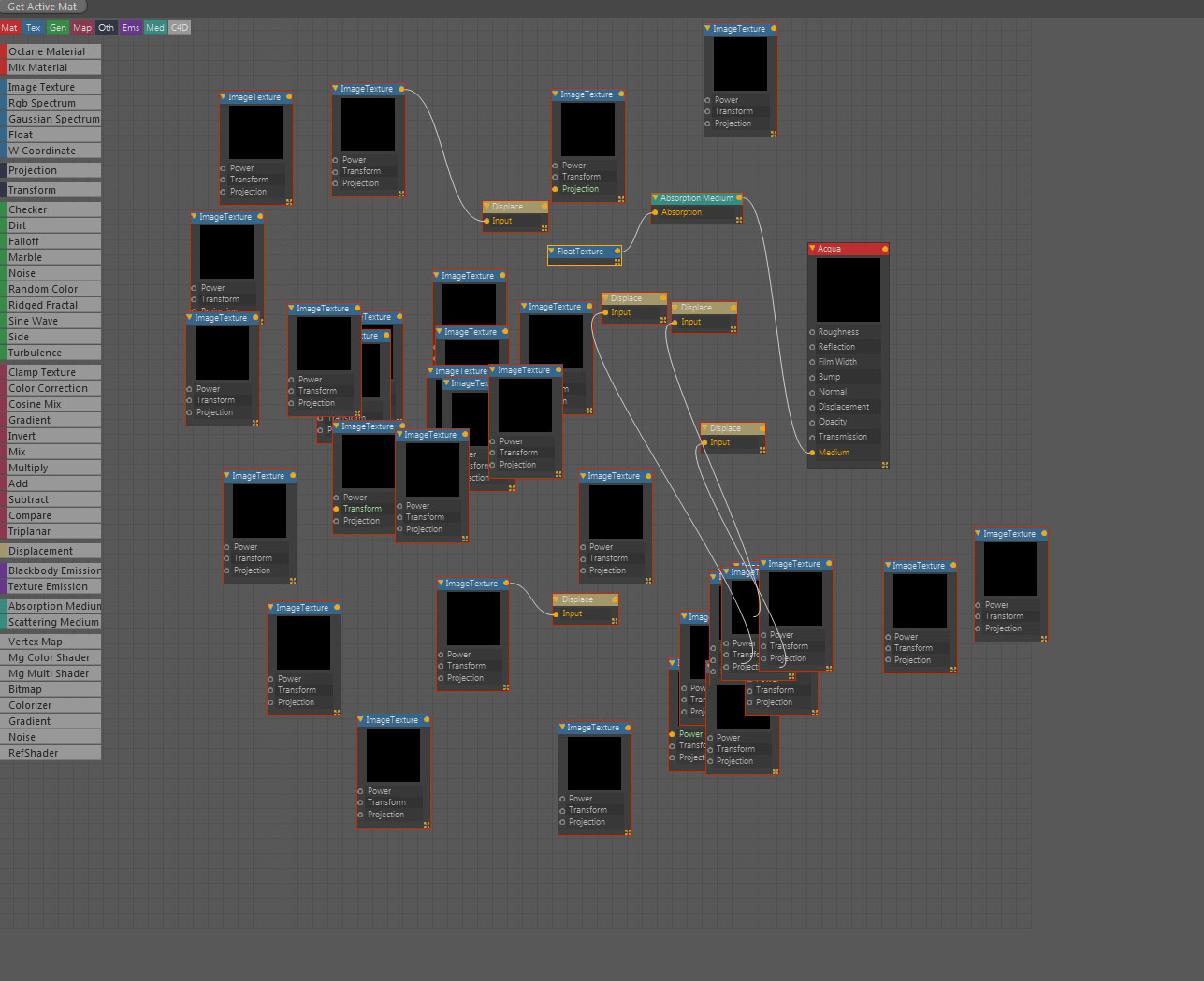Add a Turbulence node from list
The image size is (1204, 981).
51,353
